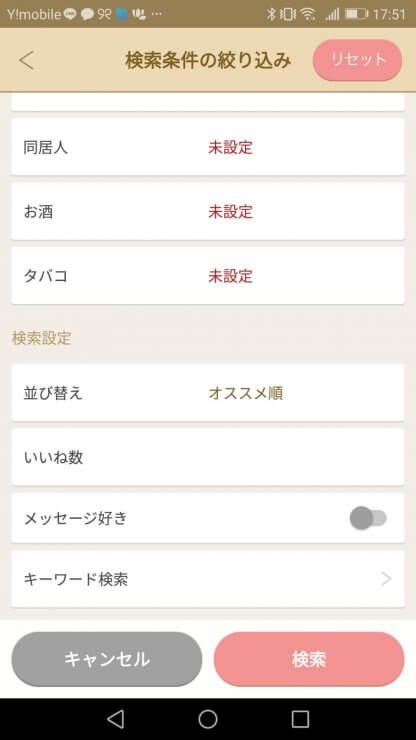Open the お酒 setting row
This screenshot has height=740, width=416.
pyautogui.click(x=208, y=211)
